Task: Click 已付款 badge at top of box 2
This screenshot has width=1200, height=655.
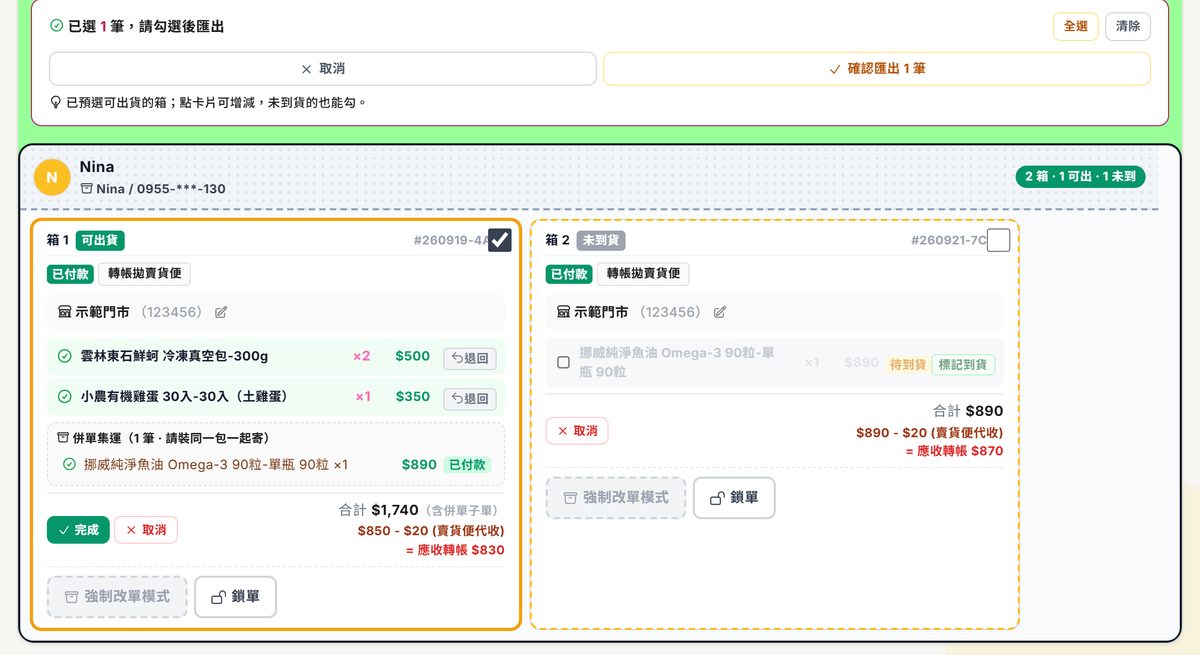Action: point(567,274)
